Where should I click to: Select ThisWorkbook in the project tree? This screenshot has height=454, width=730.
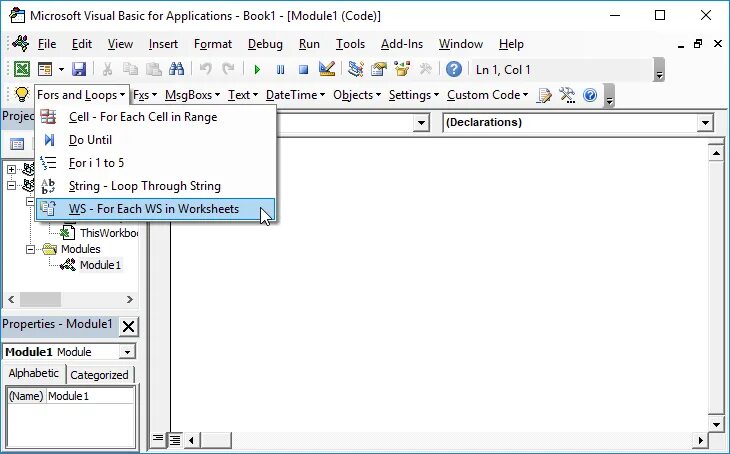[x=108, y=233]
